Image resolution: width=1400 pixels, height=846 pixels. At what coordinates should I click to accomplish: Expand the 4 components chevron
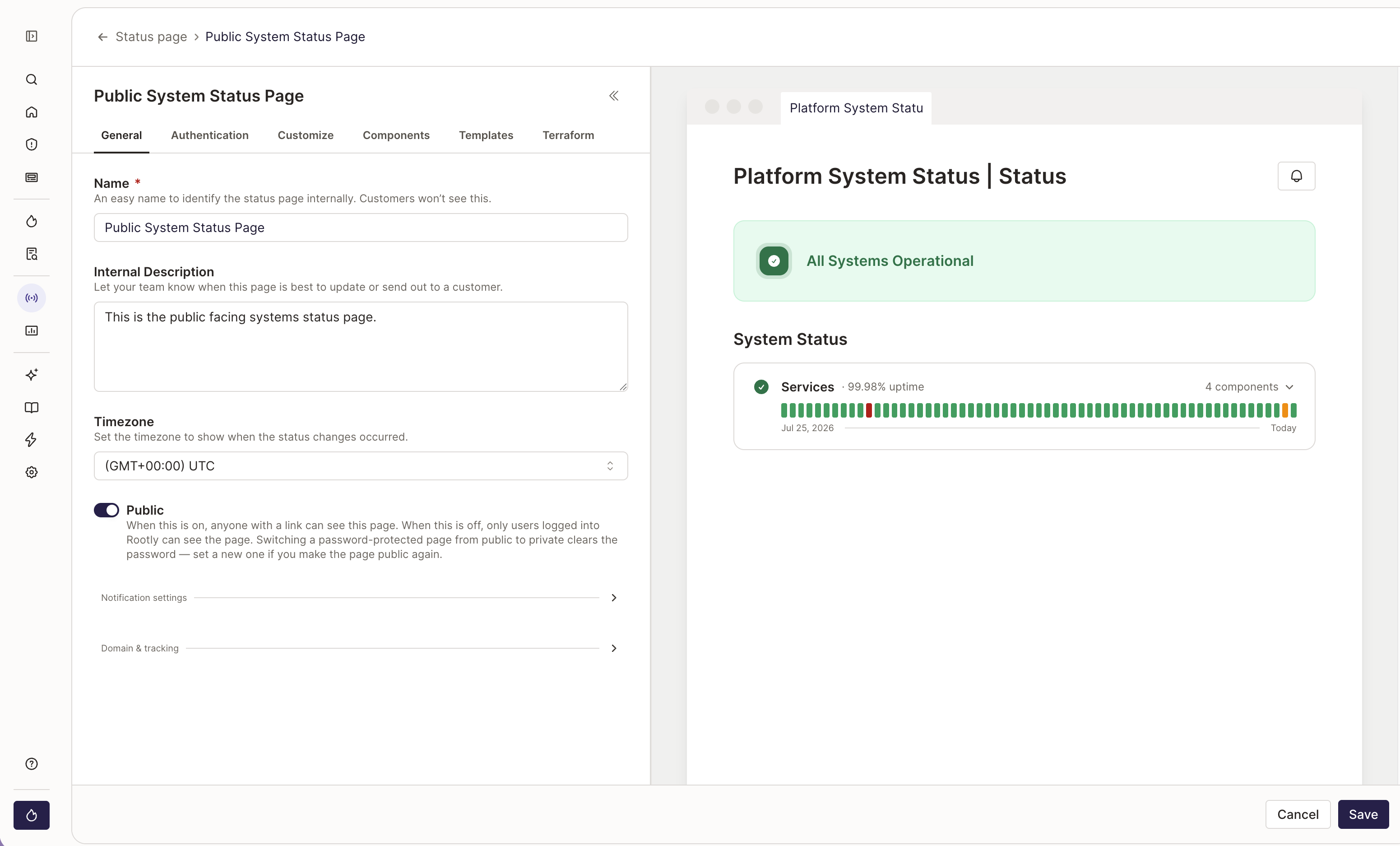(1290, 387)
